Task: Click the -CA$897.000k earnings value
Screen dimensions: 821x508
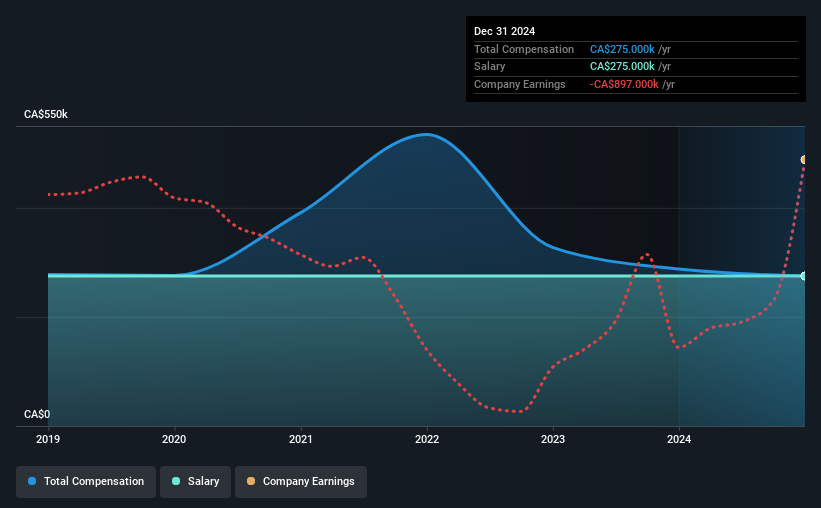Action: (624, 84)
